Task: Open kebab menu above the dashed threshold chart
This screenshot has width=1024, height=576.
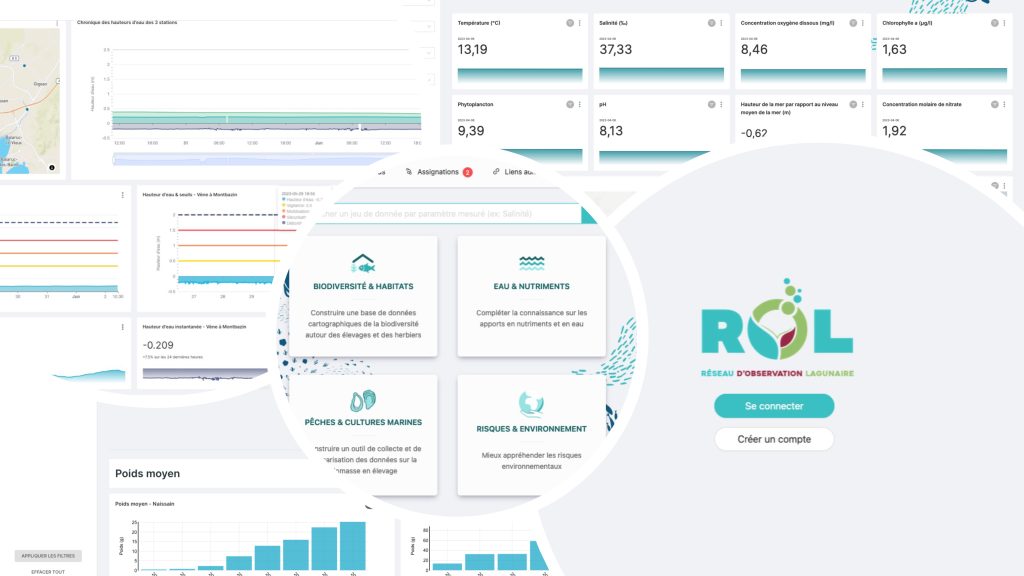Action: pos(122,195)
